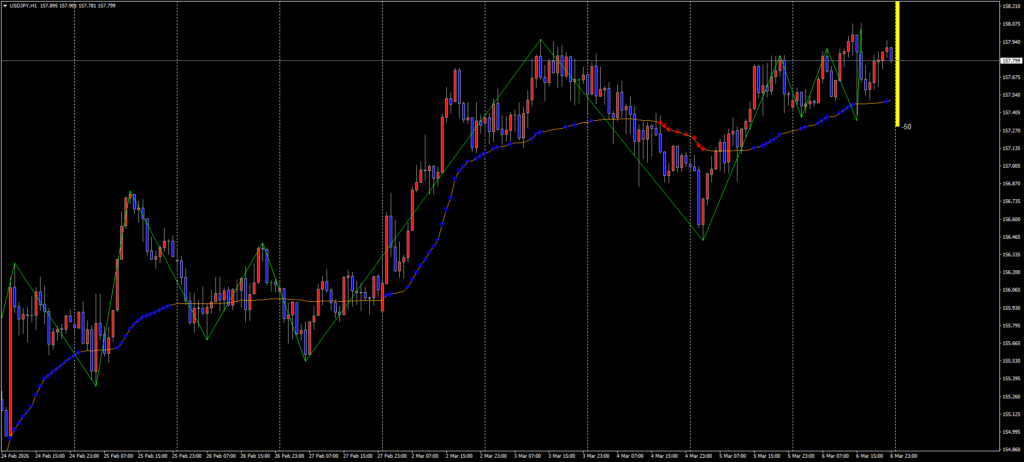
Task: Click the 158.210 level on price scale
Action: point(1009,6)
